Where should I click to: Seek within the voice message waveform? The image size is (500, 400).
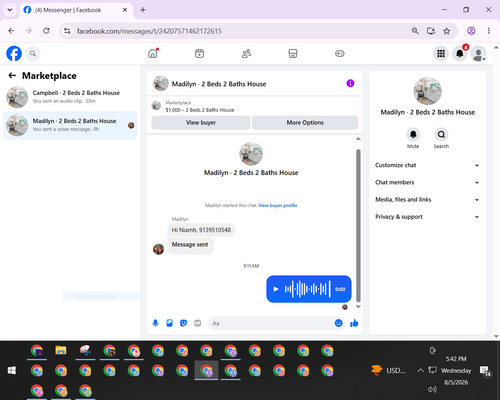tap(307, 289)
